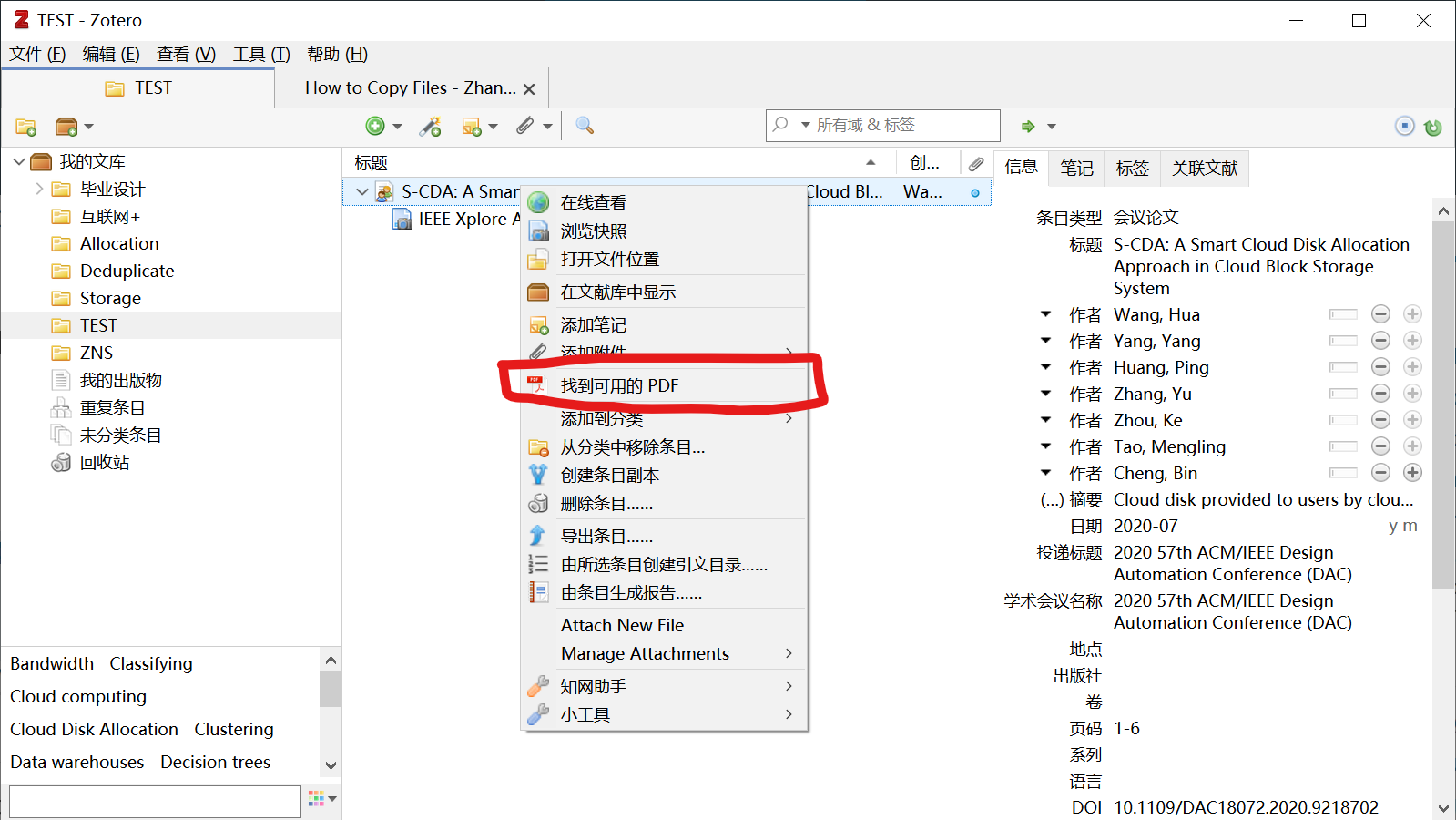Open creator type dropdown for Wang, Hua
This screenshot has width=1456, height=820.
point(1046,314)
